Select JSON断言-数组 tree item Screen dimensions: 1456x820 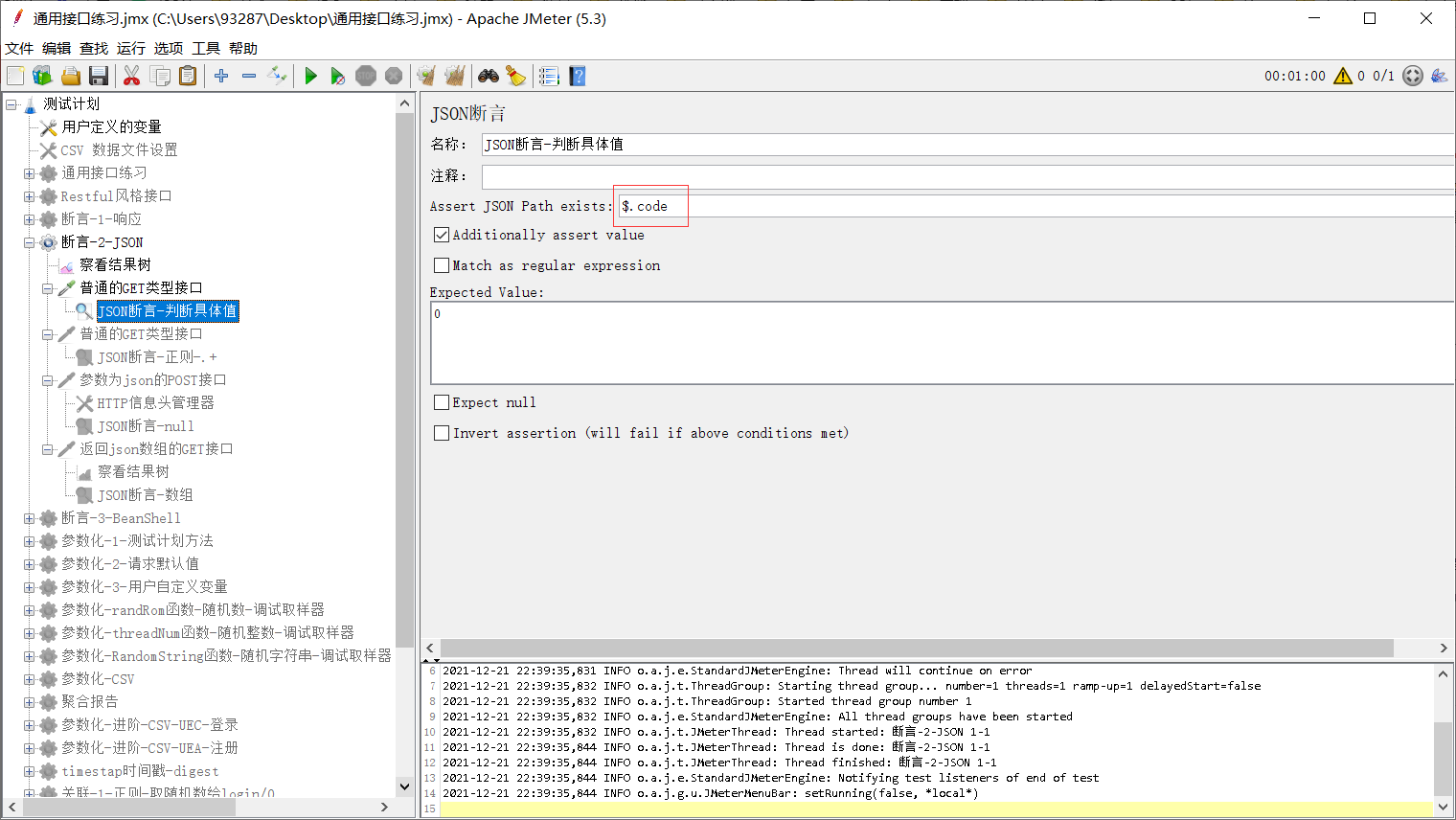pos(145,495)
